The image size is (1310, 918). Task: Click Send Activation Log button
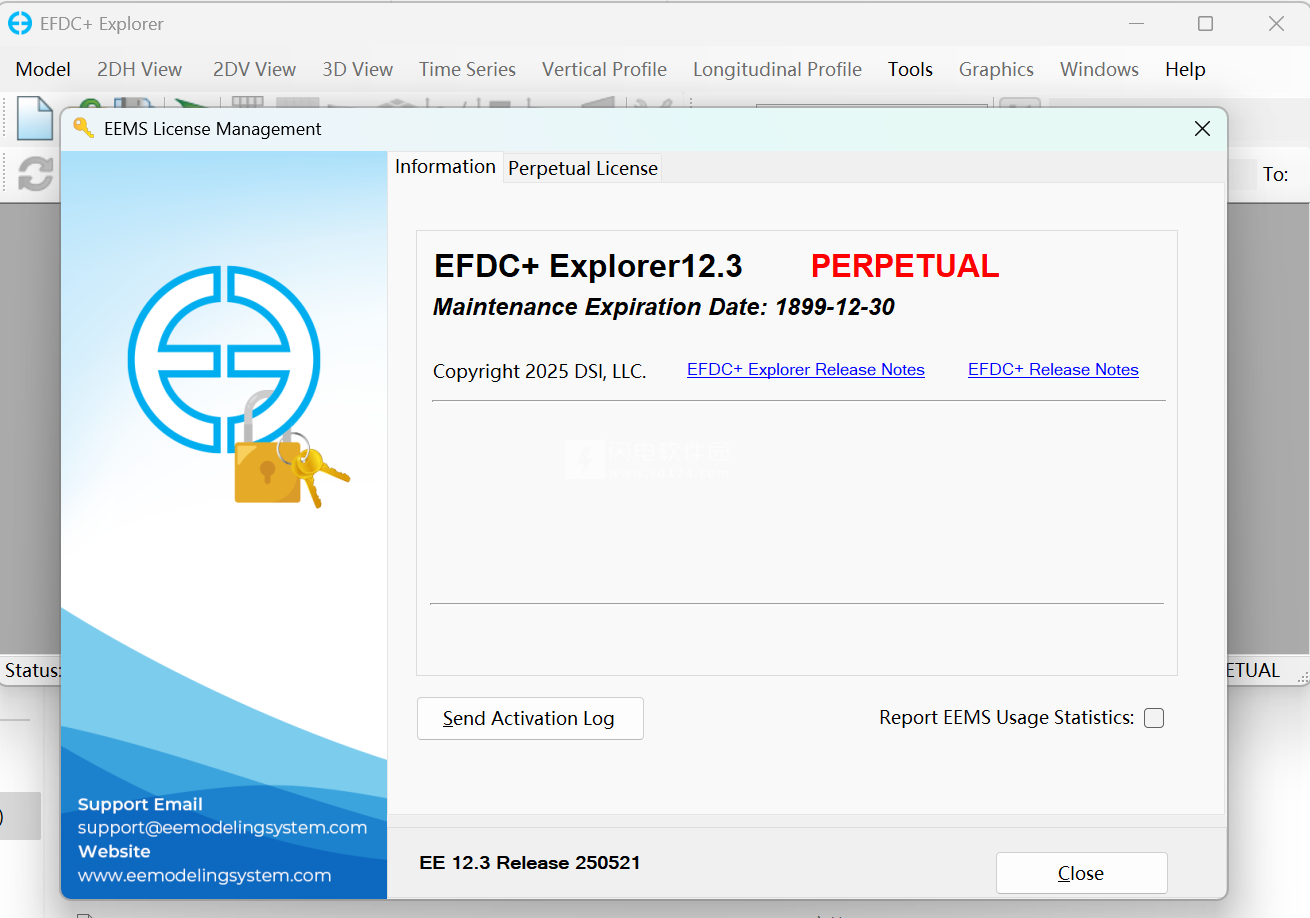530,718
